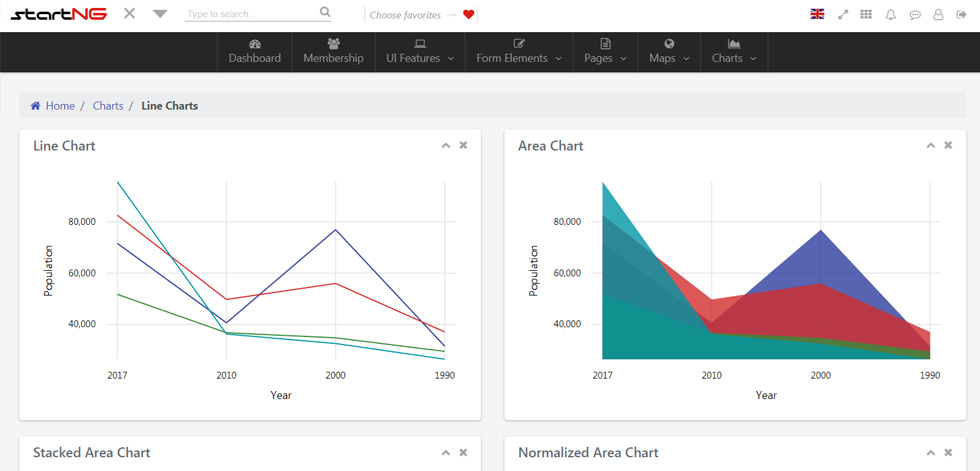Click the Maps globe icon

(669, 44)
